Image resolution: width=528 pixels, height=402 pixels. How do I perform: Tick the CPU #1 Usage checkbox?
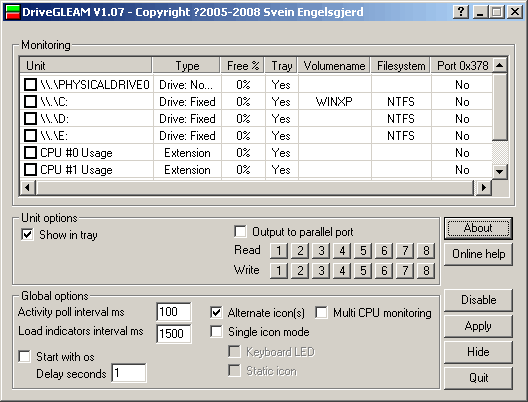coord(30,169)
